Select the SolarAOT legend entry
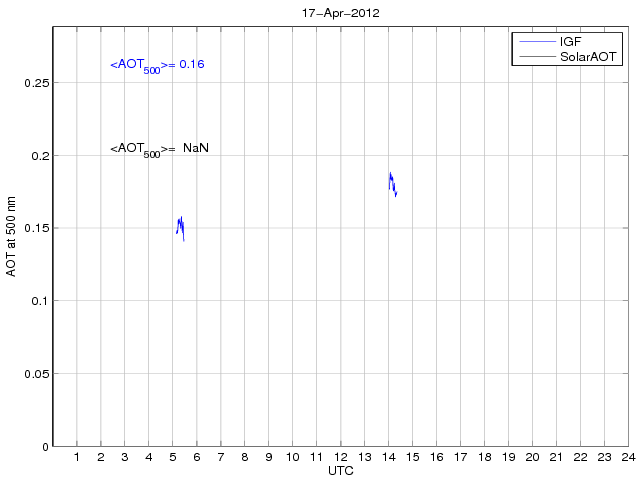 tap(567, 57)
